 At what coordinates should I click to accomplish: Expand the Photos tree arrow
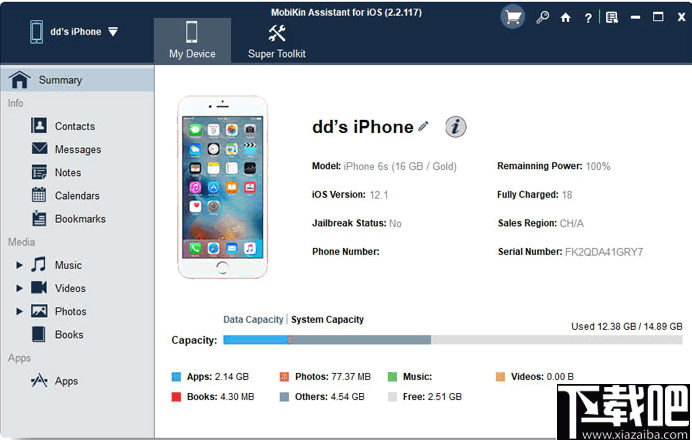point(19,312)
